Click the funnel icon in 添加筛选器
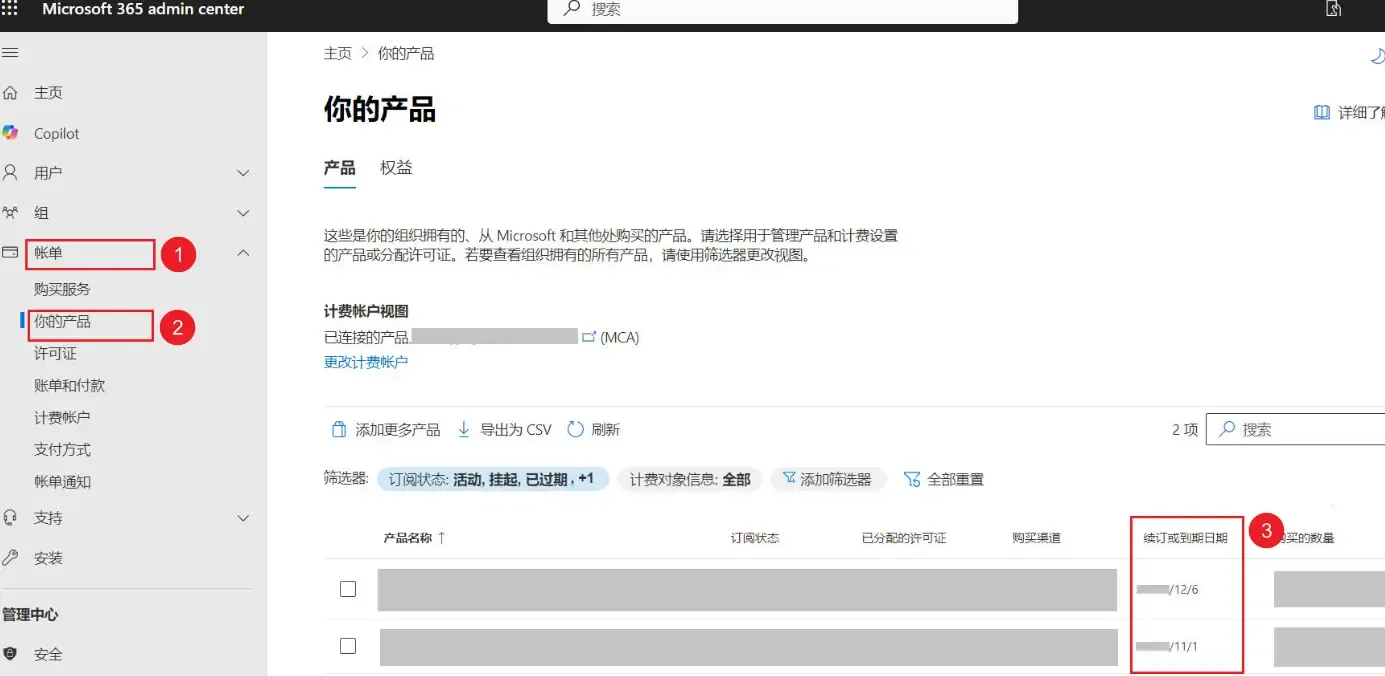Viewport: 1385px width, 676px height. 789,479
